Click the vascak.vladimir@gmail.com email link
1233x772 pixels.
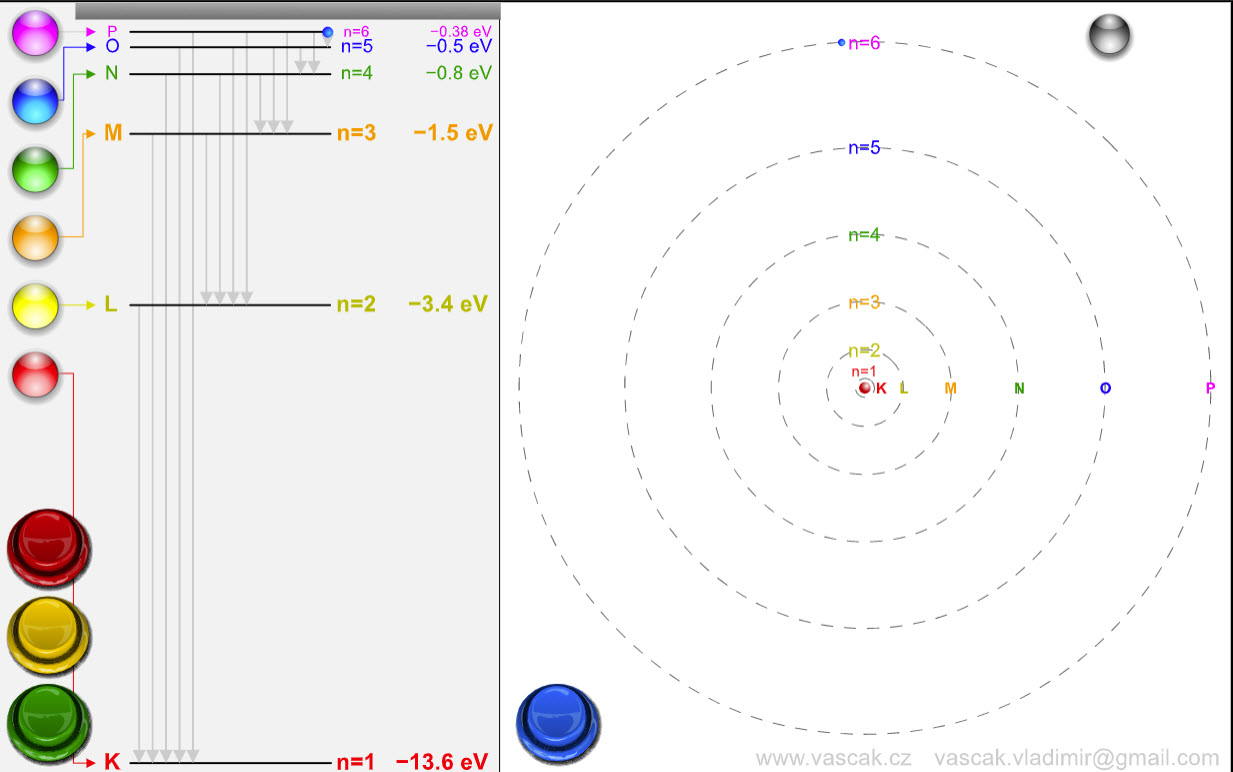pyautogui.click(x=1078, y=758)
